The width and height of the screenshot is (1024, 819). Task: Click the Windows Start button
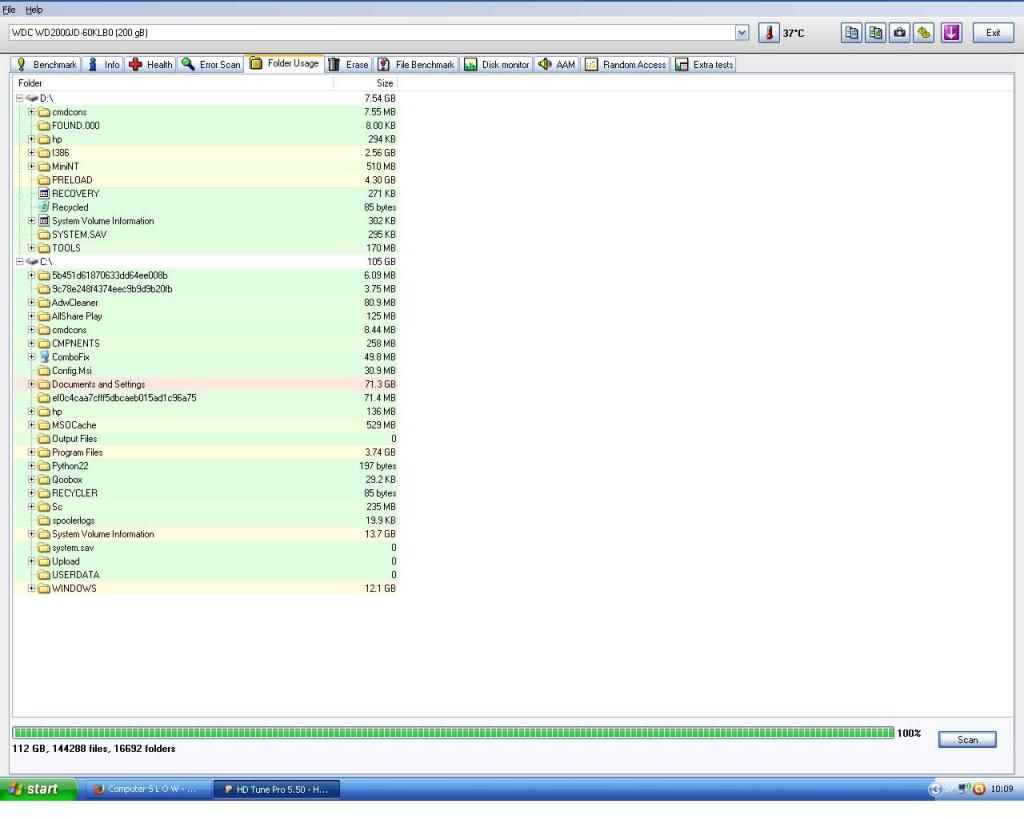point(38,789)
